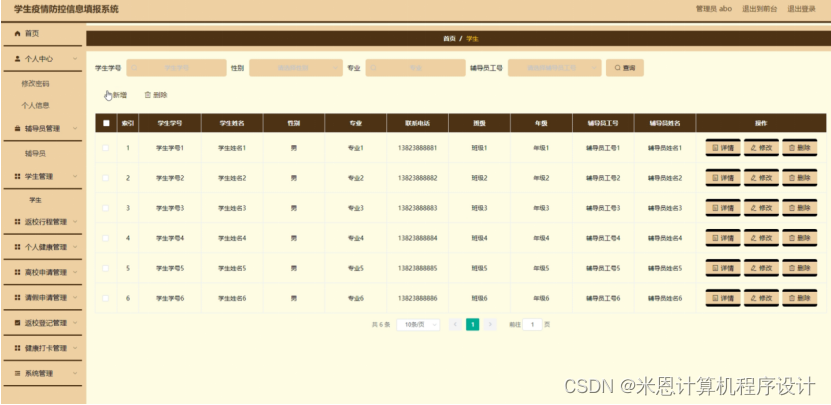
Task: Open 个人信息 in the sidebar
Action: [x=36, y=105]
